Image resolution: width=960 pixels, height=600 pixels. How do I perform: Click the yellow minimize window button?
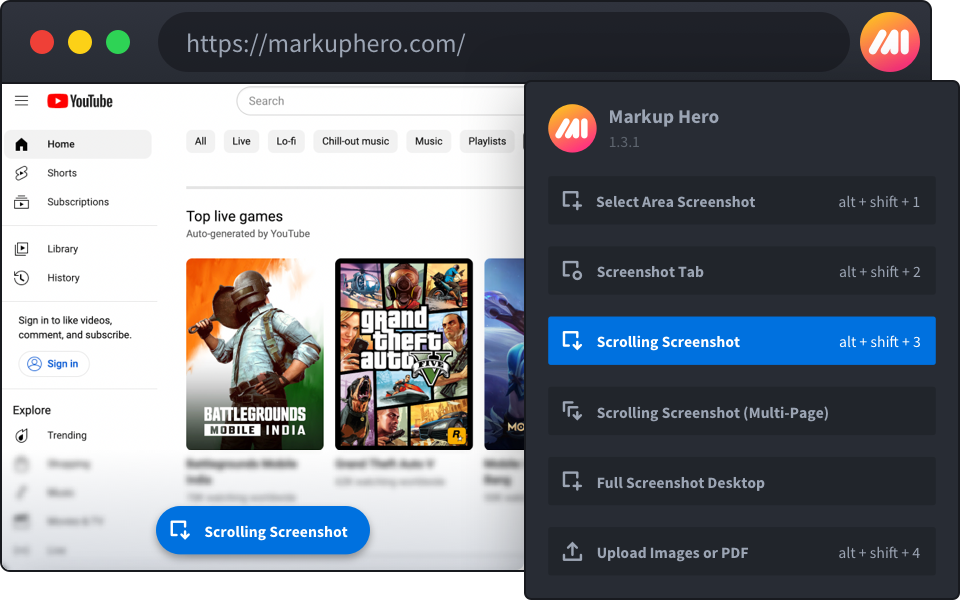tap(80, 42)
